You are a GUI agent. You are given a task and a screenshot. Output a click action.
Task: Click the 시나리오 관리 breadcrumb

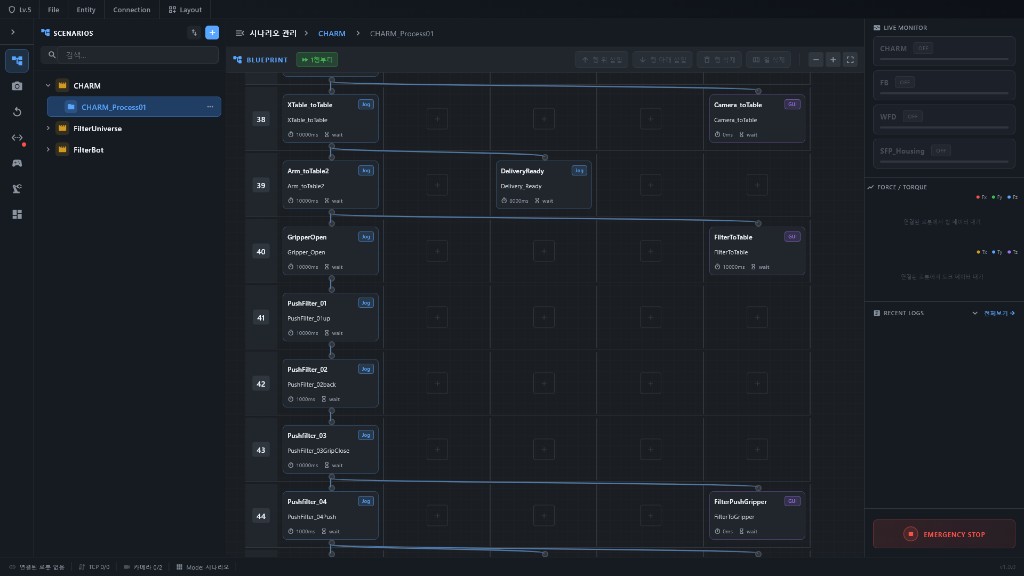[x=273, y=33]
